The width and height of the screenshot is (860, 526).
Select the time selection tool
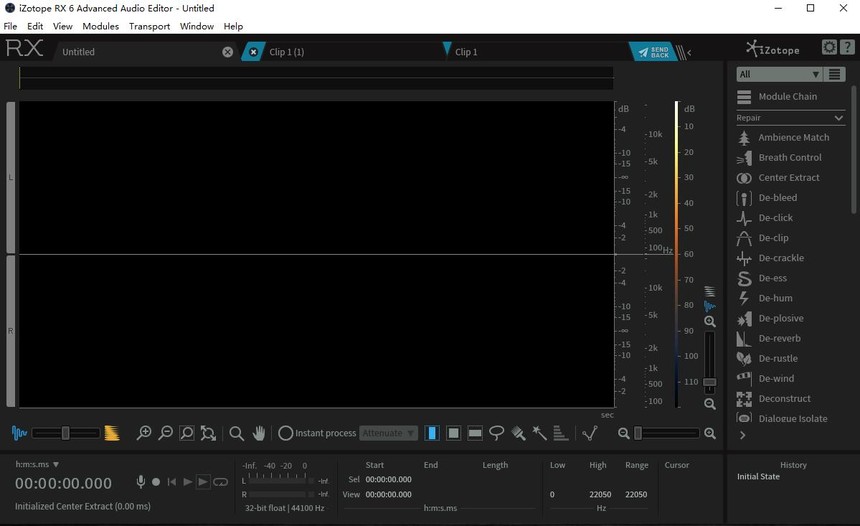coord(432,433)
